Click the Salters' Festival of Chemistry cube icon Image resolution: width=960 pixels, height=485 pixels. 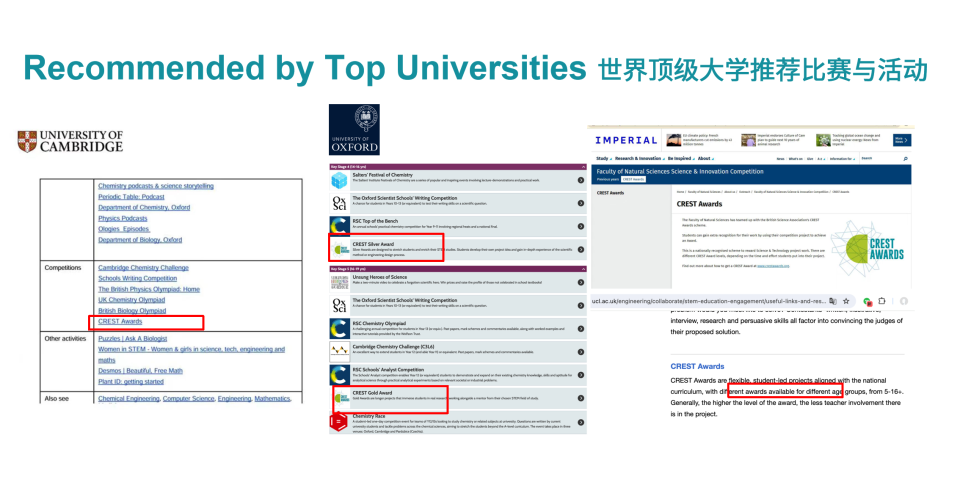click(x=339, y=179)
